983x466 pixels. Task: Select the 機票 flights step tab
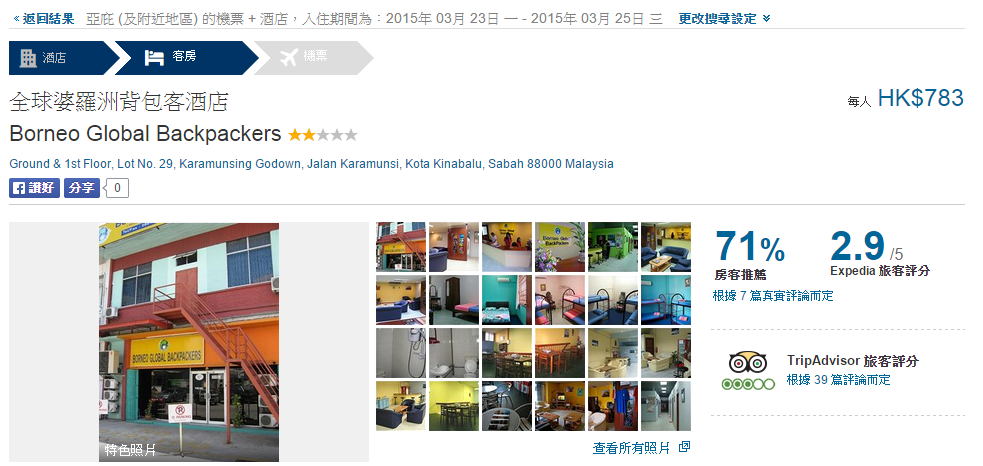[x=313, y=58]
